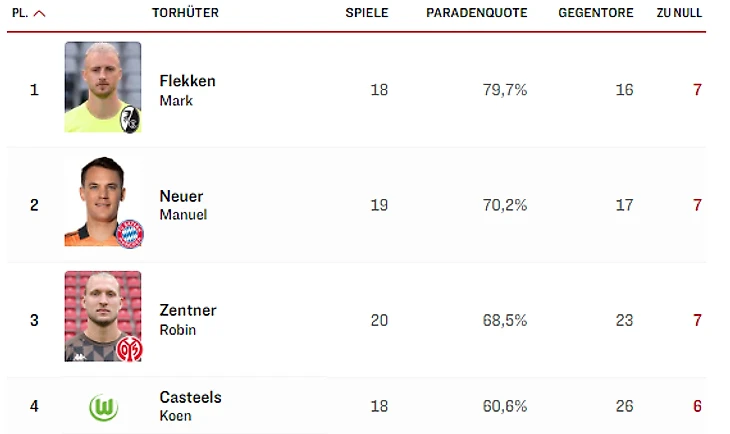Open the Zentner player link
The image size is (730, 434).
click(x=187, y=311)
